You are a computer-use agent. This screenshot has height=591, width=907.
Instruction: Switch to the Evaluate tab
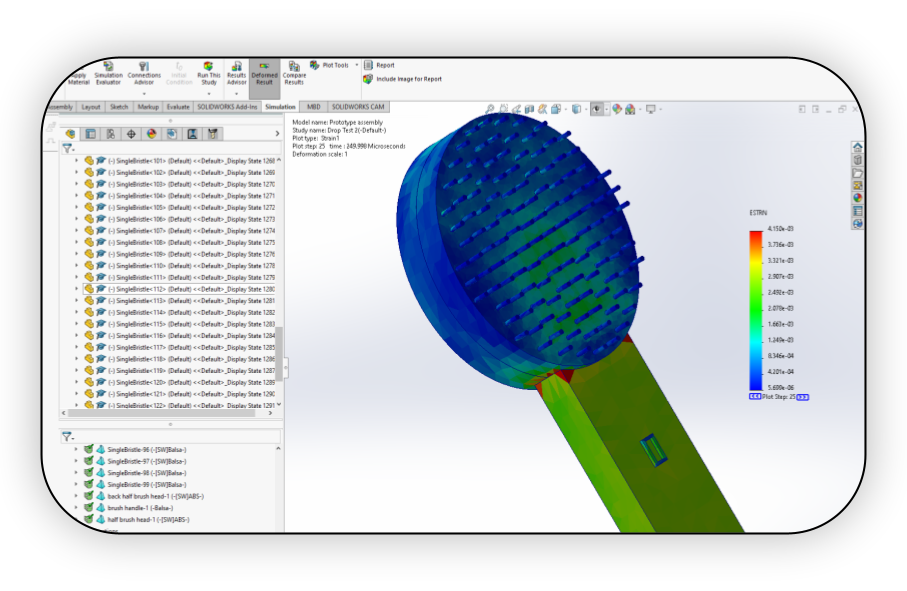pos(178,107)
